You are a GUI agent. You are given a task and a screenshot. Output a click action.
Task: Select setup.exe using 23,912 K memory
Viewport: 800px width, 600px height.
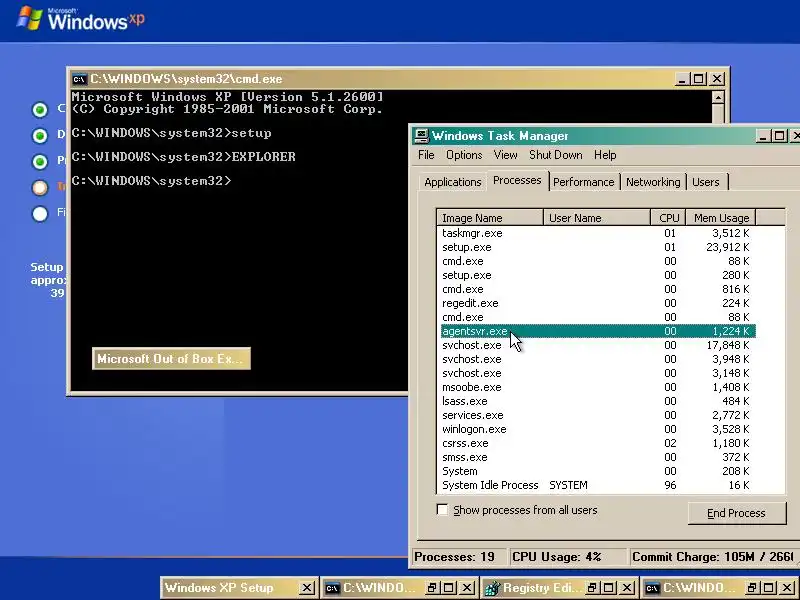596,247
